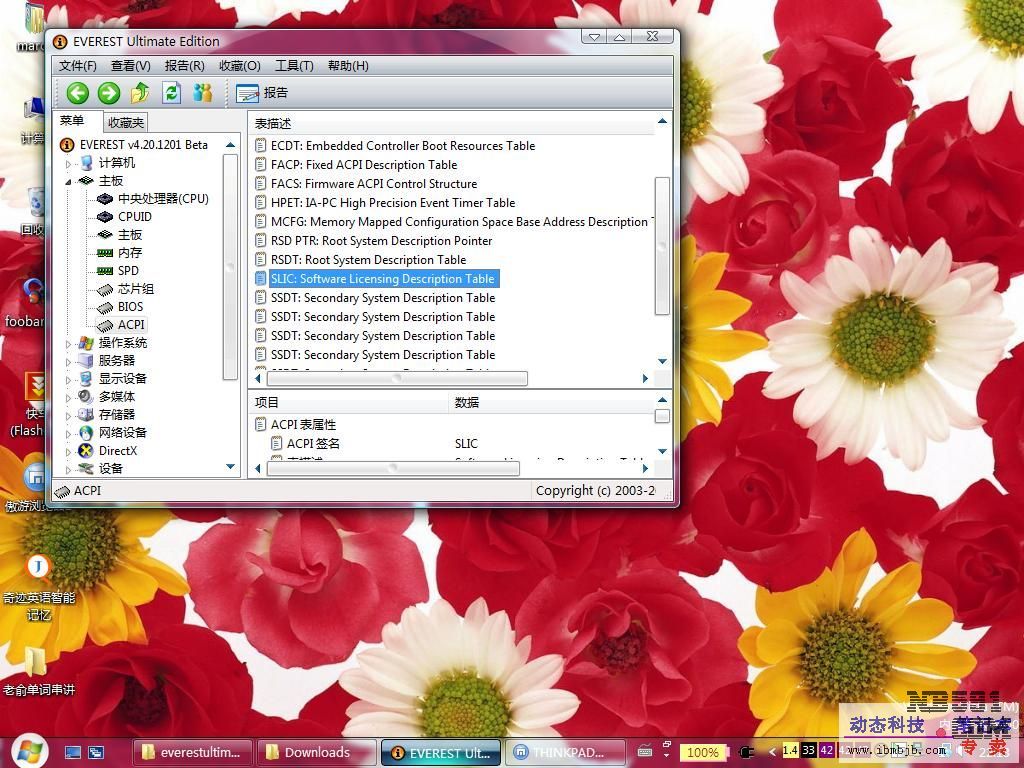Collapse the 主板 tree node
Screen dimensions: 1024x768
69,181
